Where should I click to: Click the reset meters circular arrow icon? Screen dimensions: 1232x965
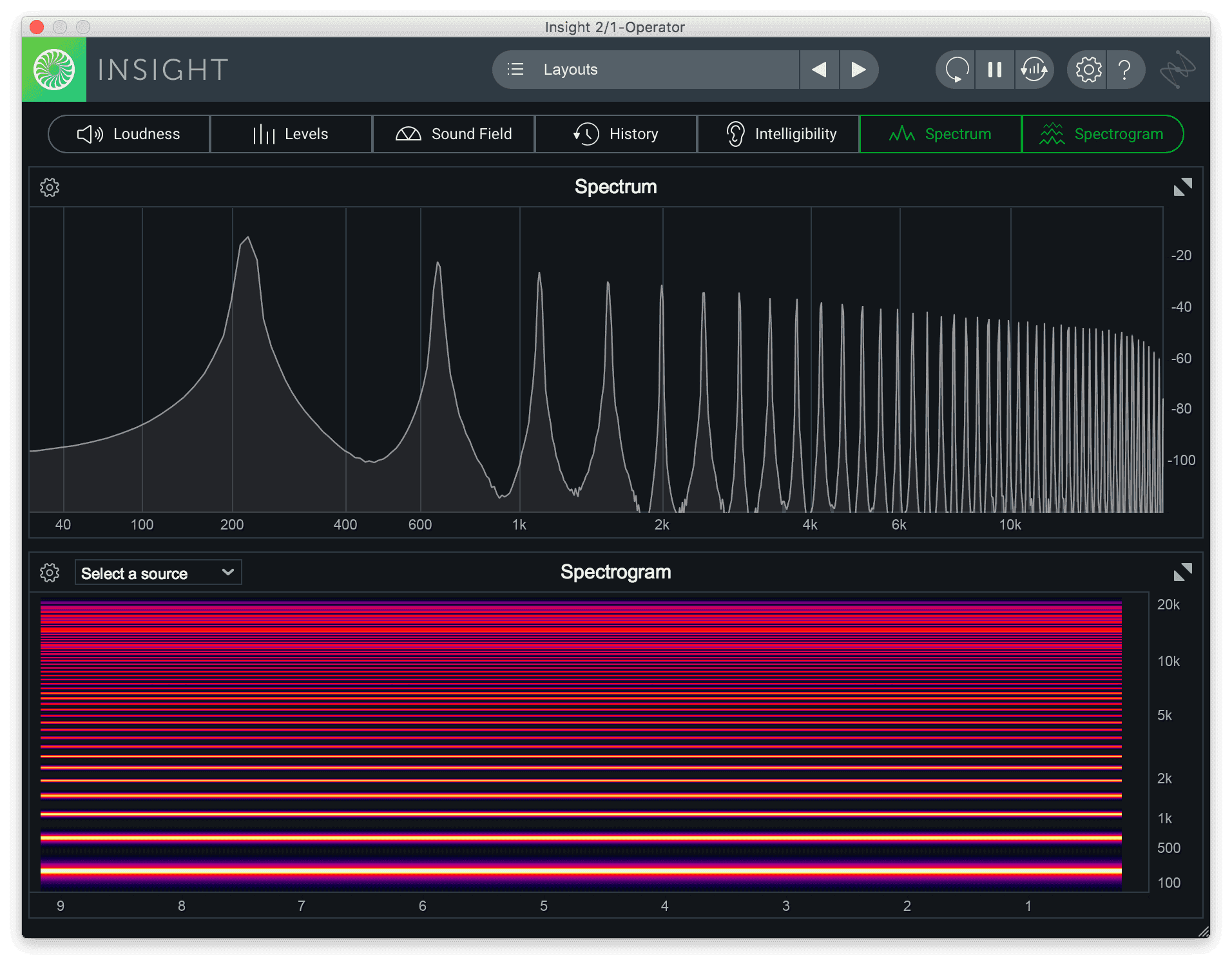pos(956,70)
